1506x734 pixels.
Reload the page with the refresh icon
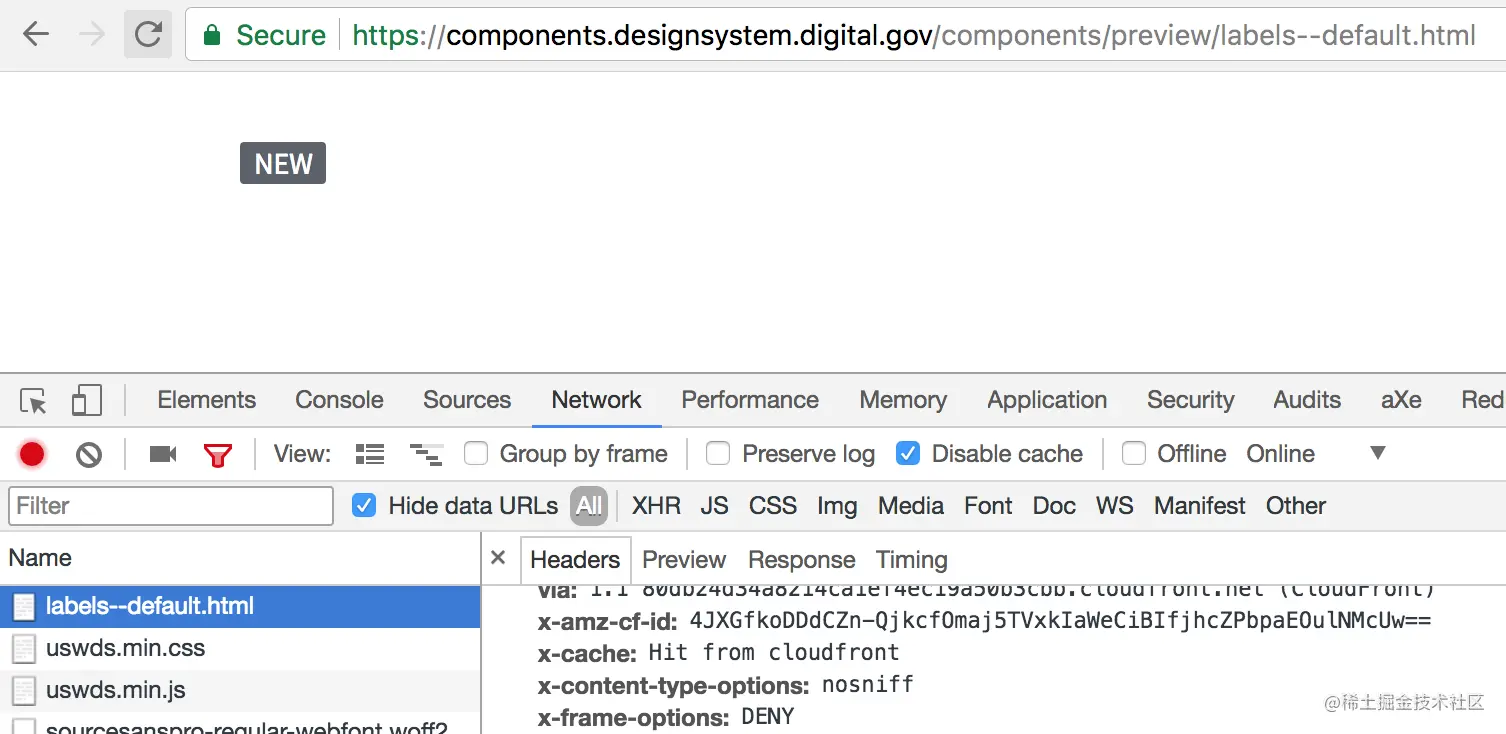[x=148, y=35]
